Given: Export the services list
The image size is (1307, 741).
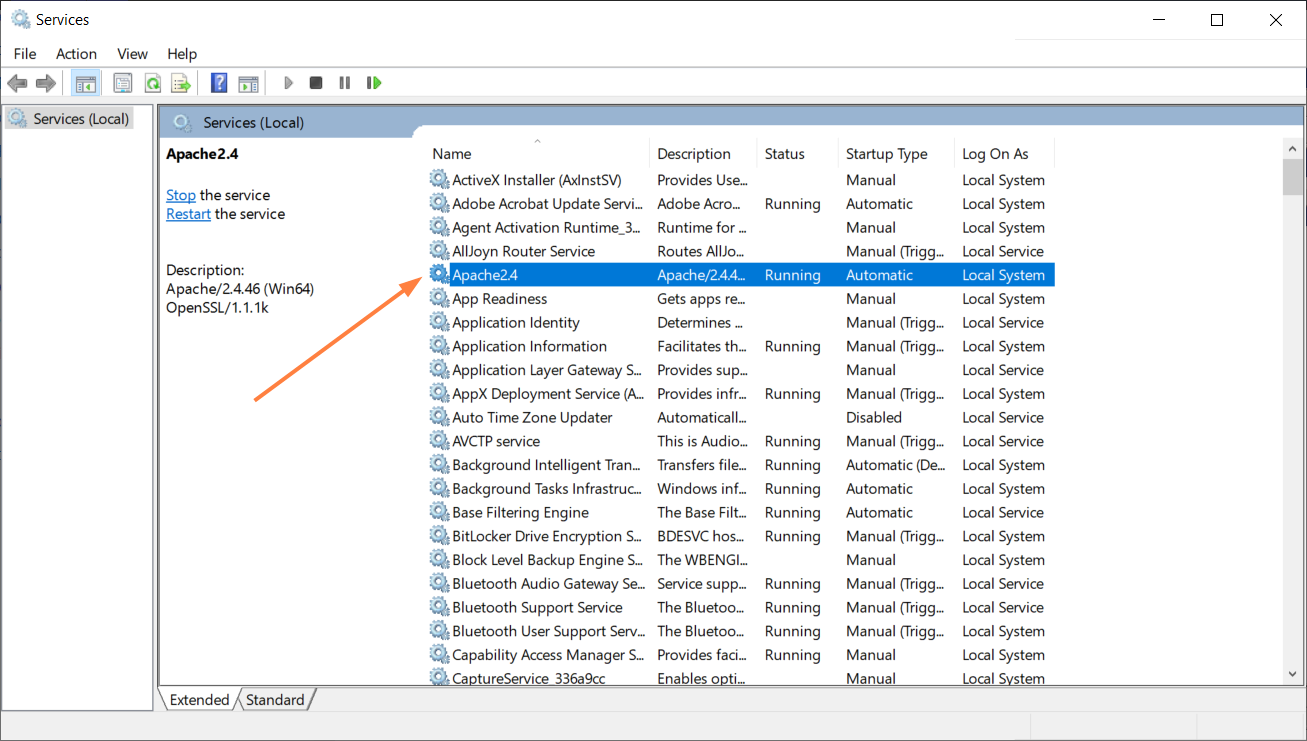Looking at the screenshot, I should pos(181,82).
